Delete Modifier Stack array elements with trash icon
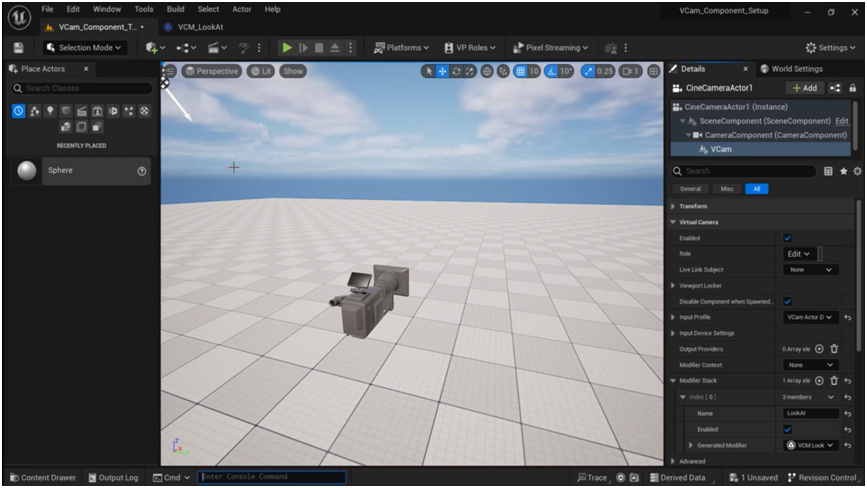 coord(834,381)
